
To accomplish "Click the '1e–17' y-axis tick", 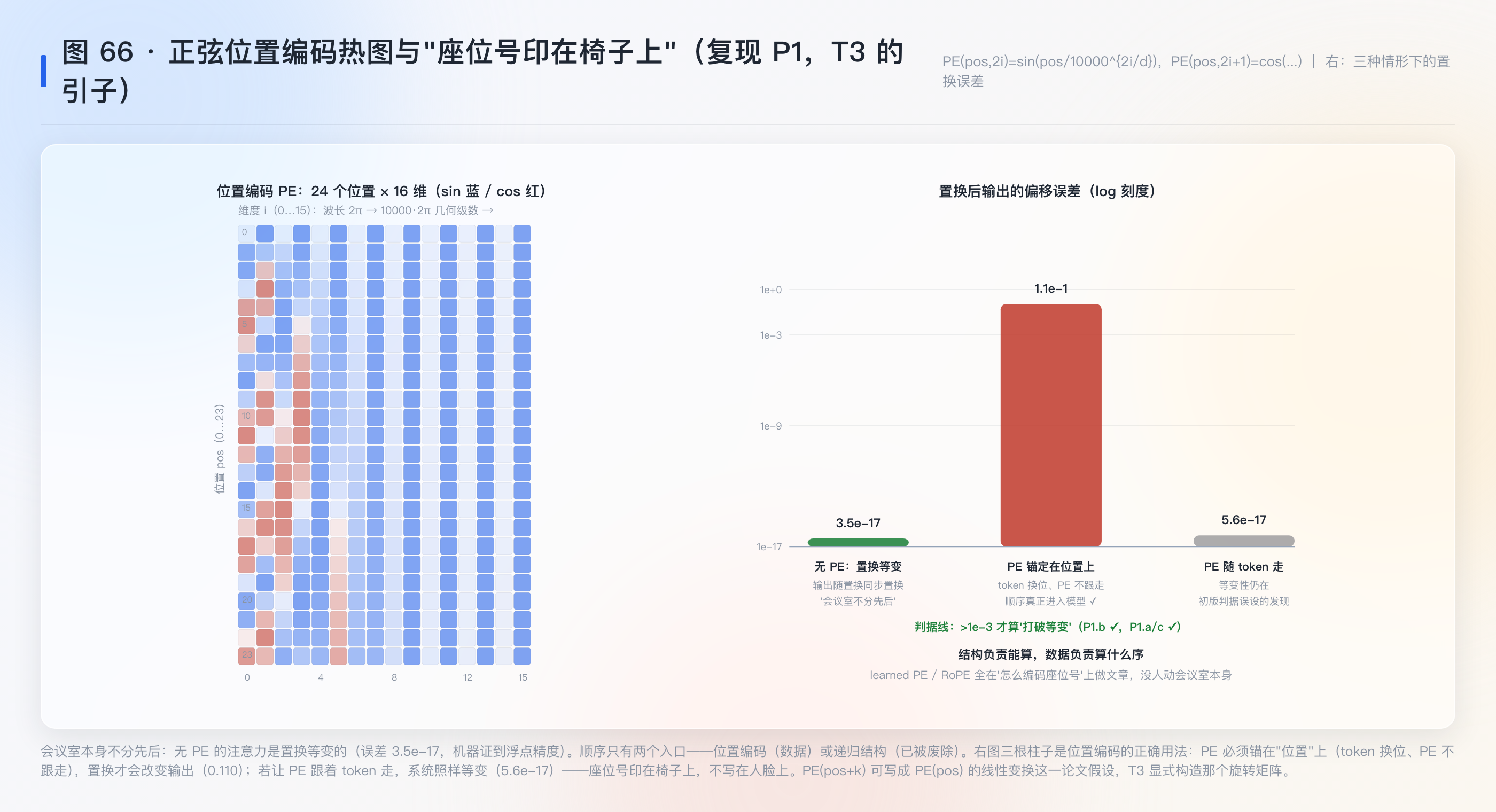I will pos(769,546).
